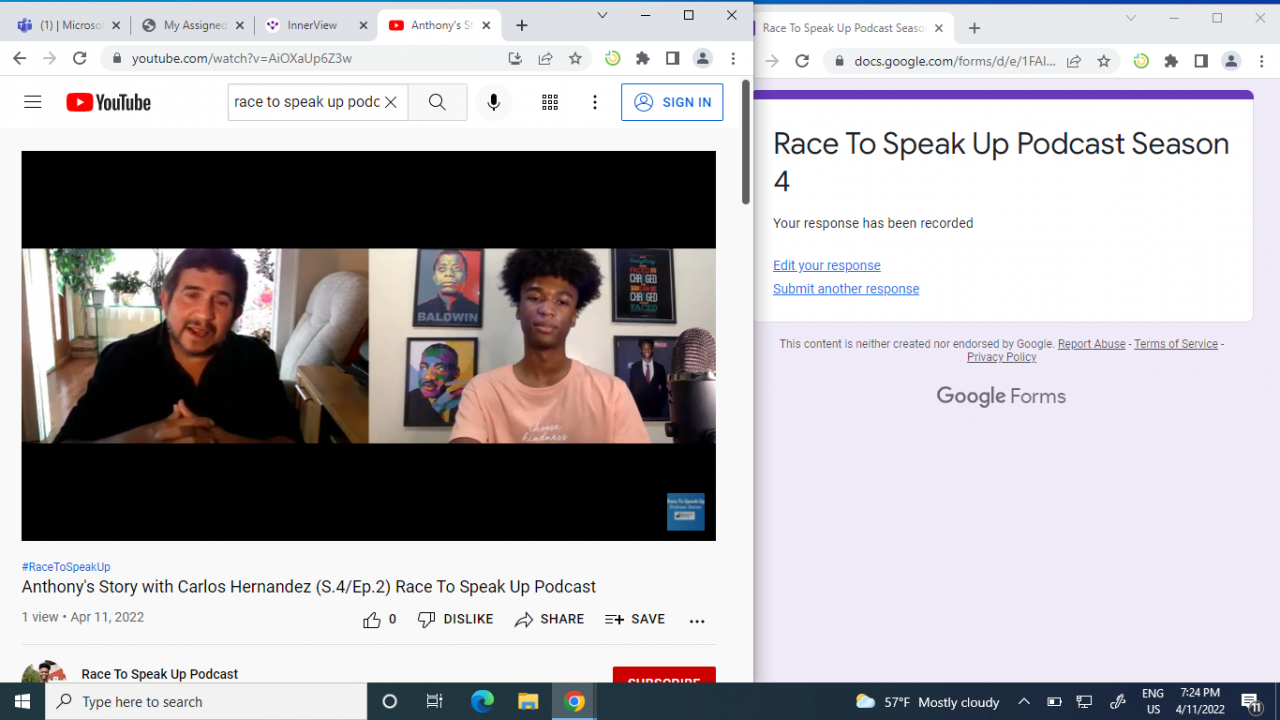Open YouTube settings three-dot menu
The width and height of the screenshot is (1280, 720).
[595, 102]
